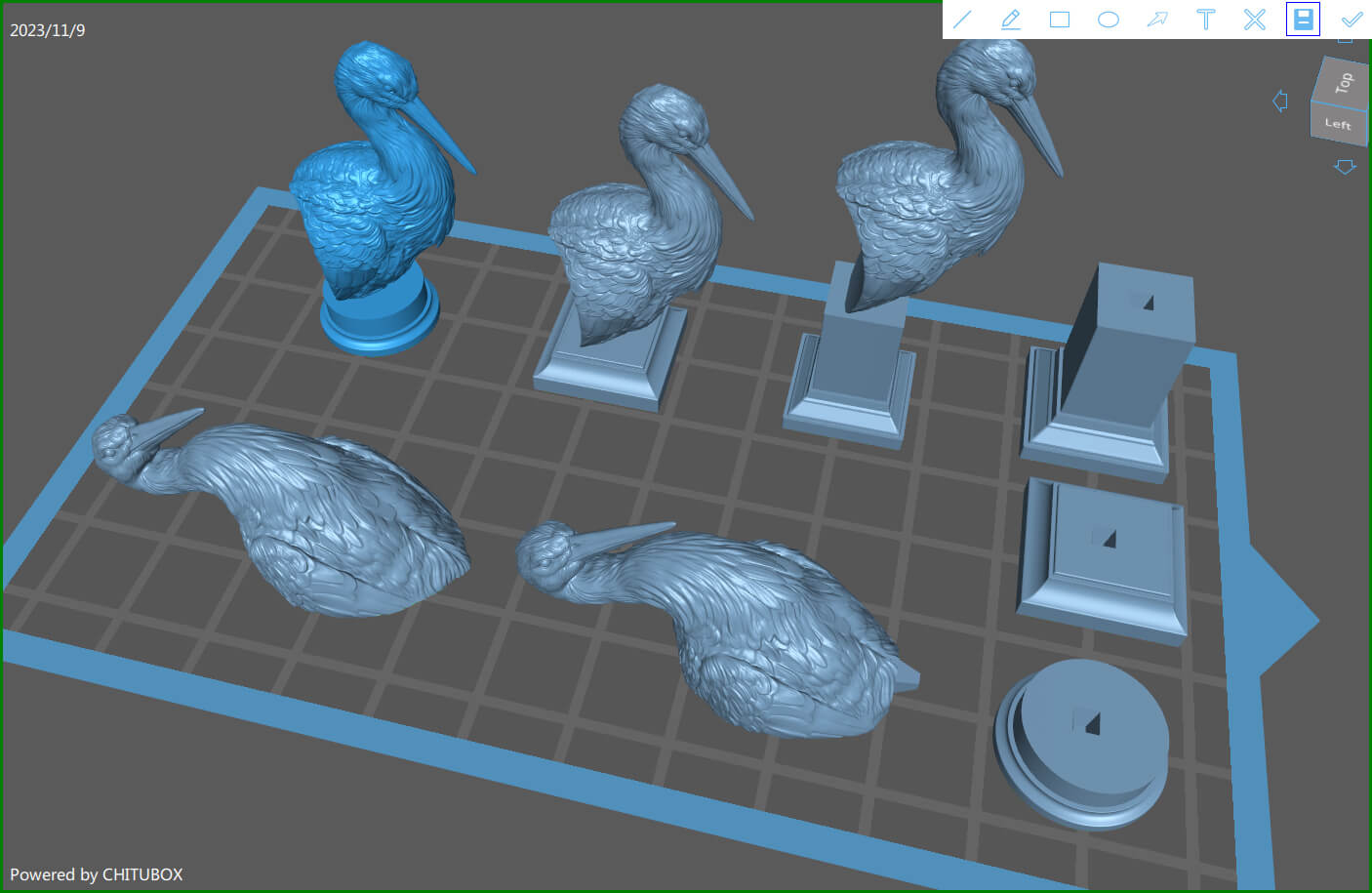Screen dimensions: 1372x893
Task: Click the X cancel icon in toolbar
Action: tap(1255, 20)
